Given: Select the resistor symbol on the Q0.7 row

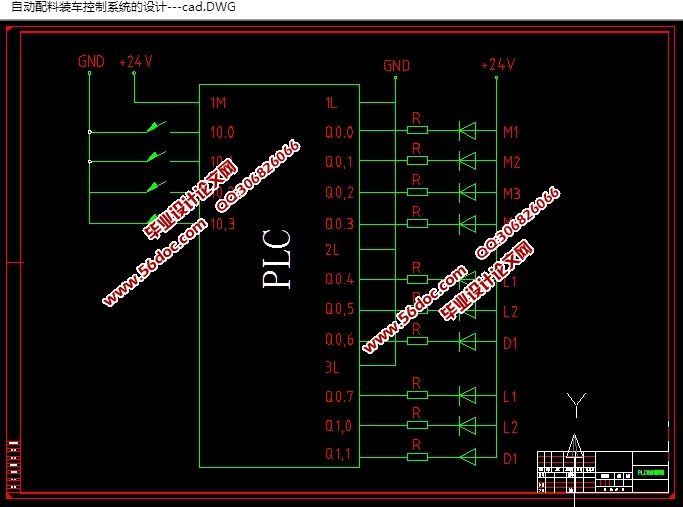Looking at the screenshot, I should [x=417, y=395].
